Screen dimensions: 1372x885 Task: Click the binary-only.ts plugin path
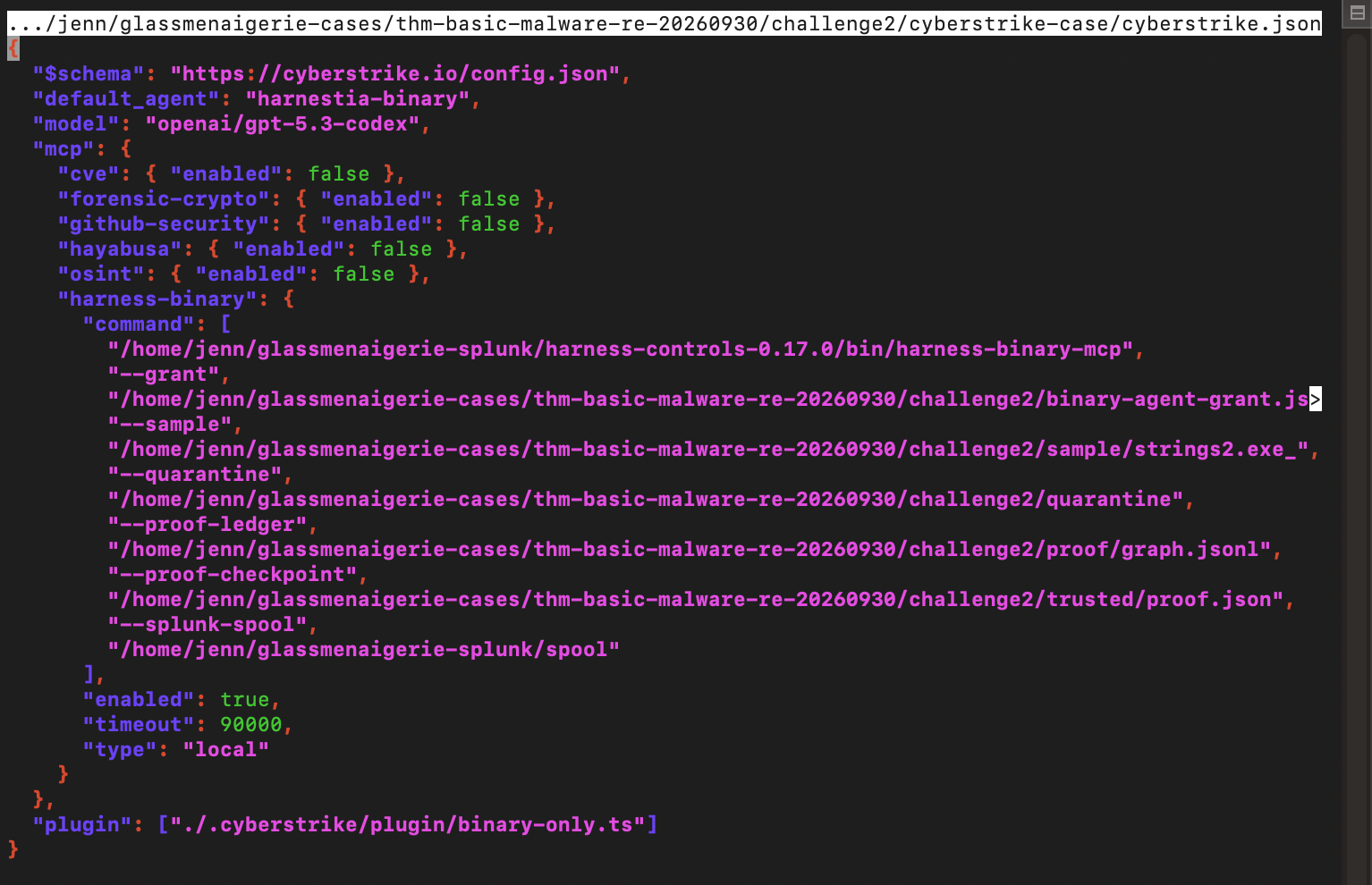click(408, 824)
